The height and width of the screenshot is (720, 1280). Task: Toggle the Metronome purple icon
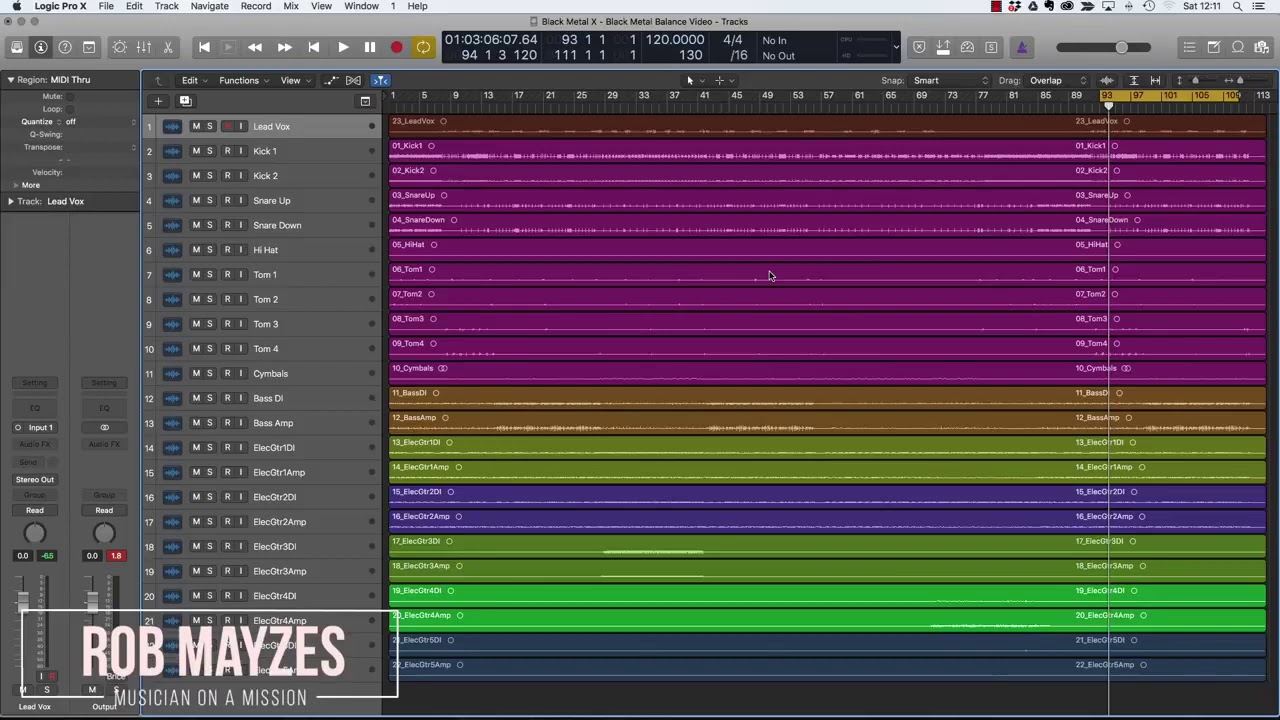point(1021,47)
